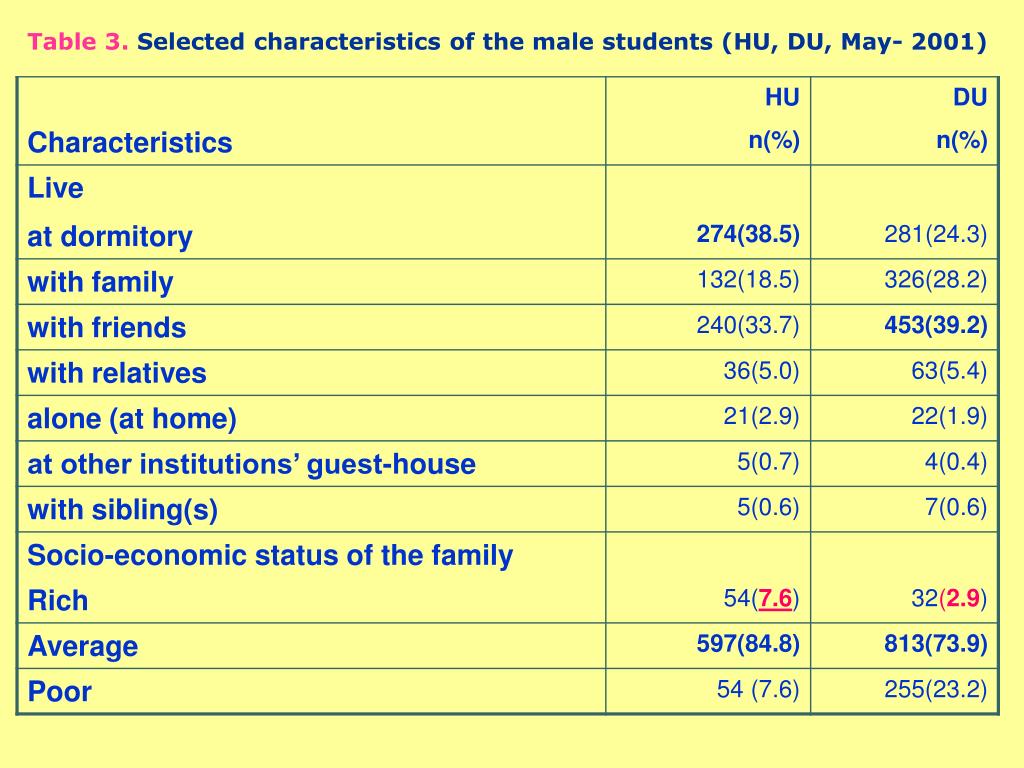The height and width of the screenshot is (768, 1024).
Task: Click the bold 813(73.9) value
Action: pyautogui.click(x=935, y=643)
